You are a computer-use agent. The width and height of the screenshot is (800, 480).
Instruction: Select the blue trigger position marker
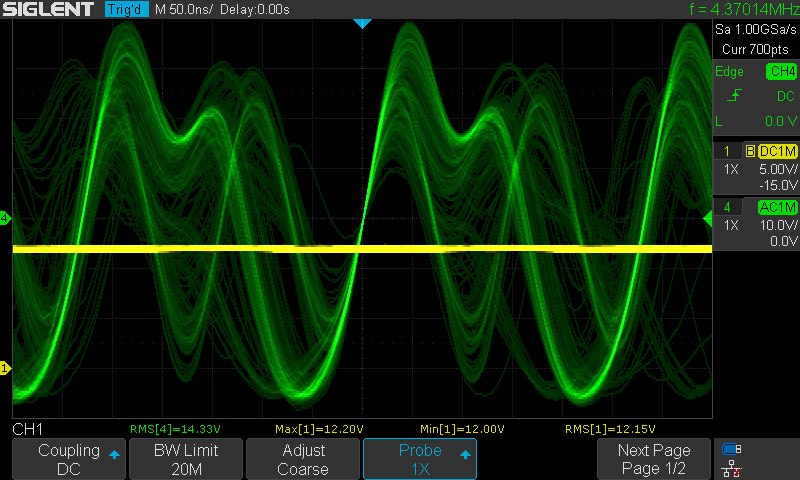(x=362, y=23)
